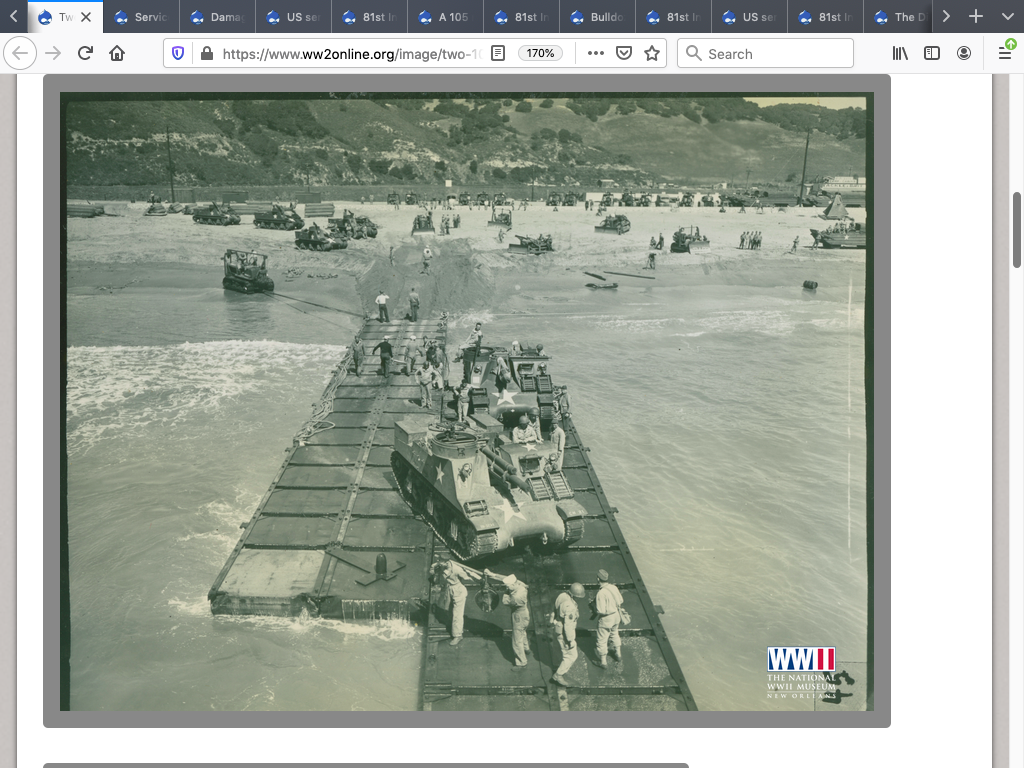Screen dimensions: 1024x768
Task: Expand the list all tabs dropdown
Action: click(1007, 17)
